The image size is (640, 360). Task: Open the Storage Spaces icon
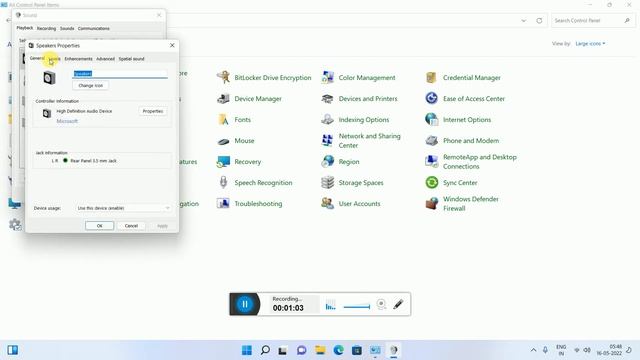[327, 182]
